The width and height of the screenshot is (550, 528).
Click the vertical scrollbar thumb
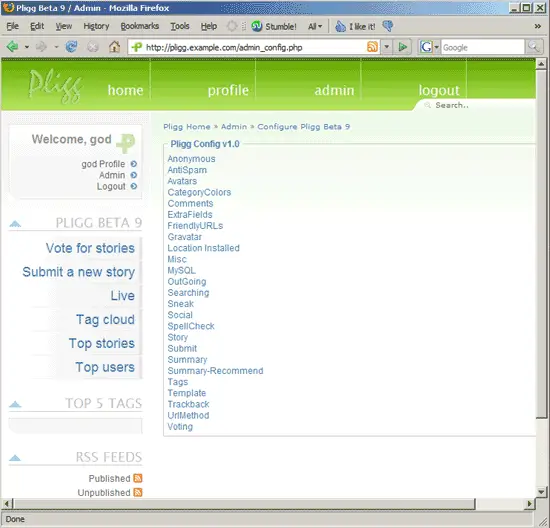coord(541,243)
